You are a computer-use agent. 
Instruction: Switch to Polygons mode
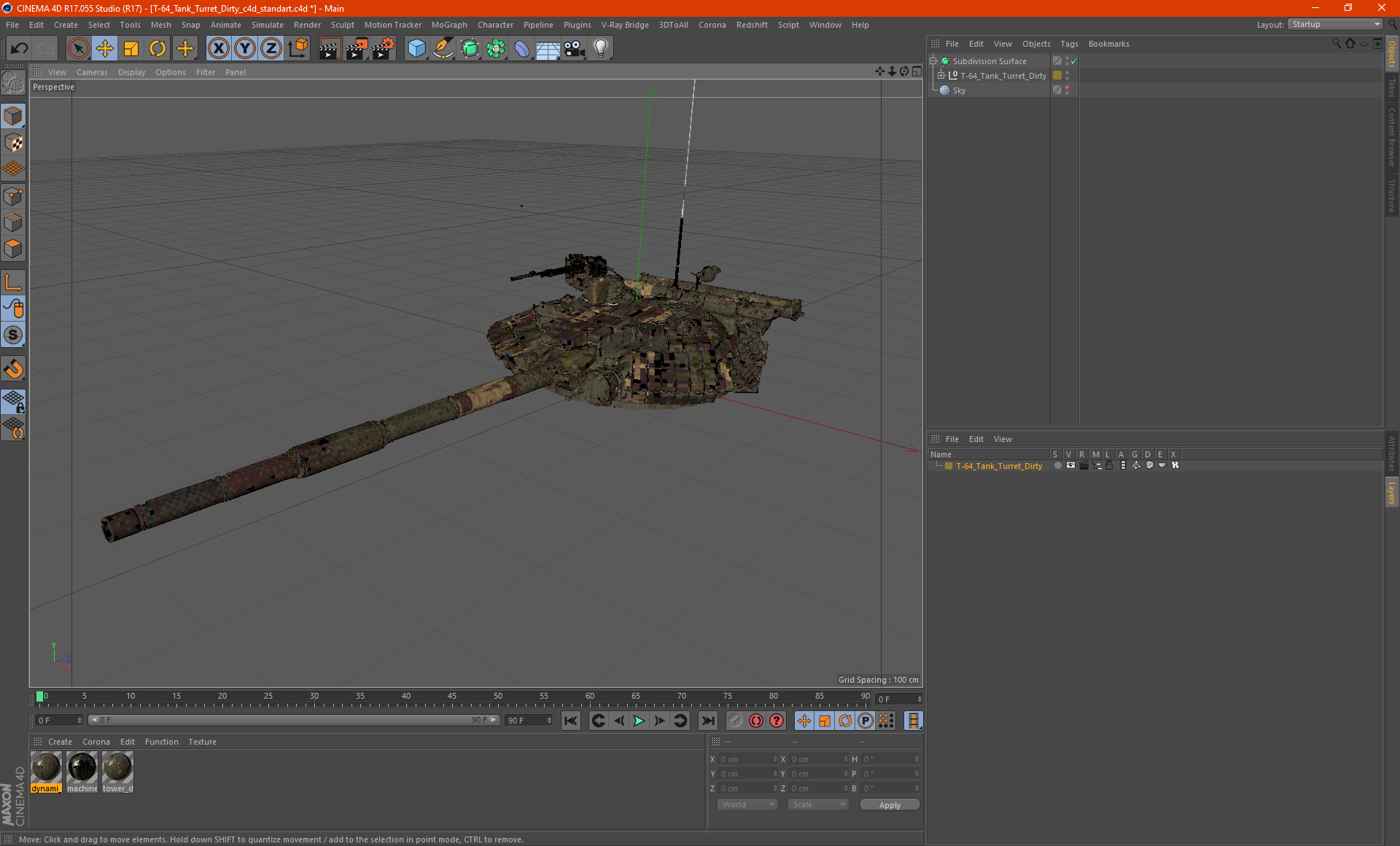13,249
